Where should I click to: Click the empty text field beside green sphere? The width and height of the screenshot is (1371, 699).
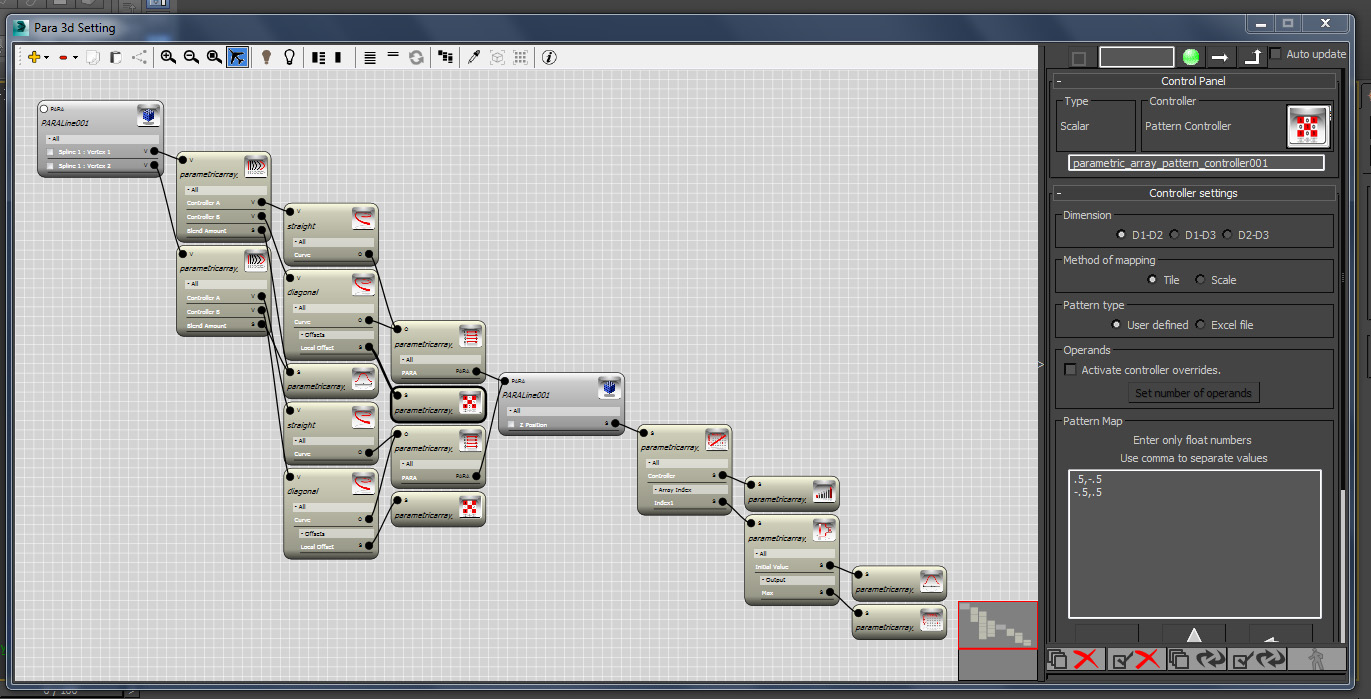click(1136, 57)
